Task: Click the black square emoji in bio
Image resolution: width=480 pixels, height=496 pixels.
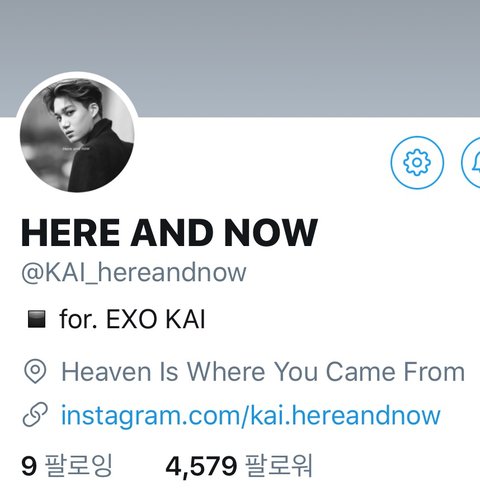Action: [36, 319]
